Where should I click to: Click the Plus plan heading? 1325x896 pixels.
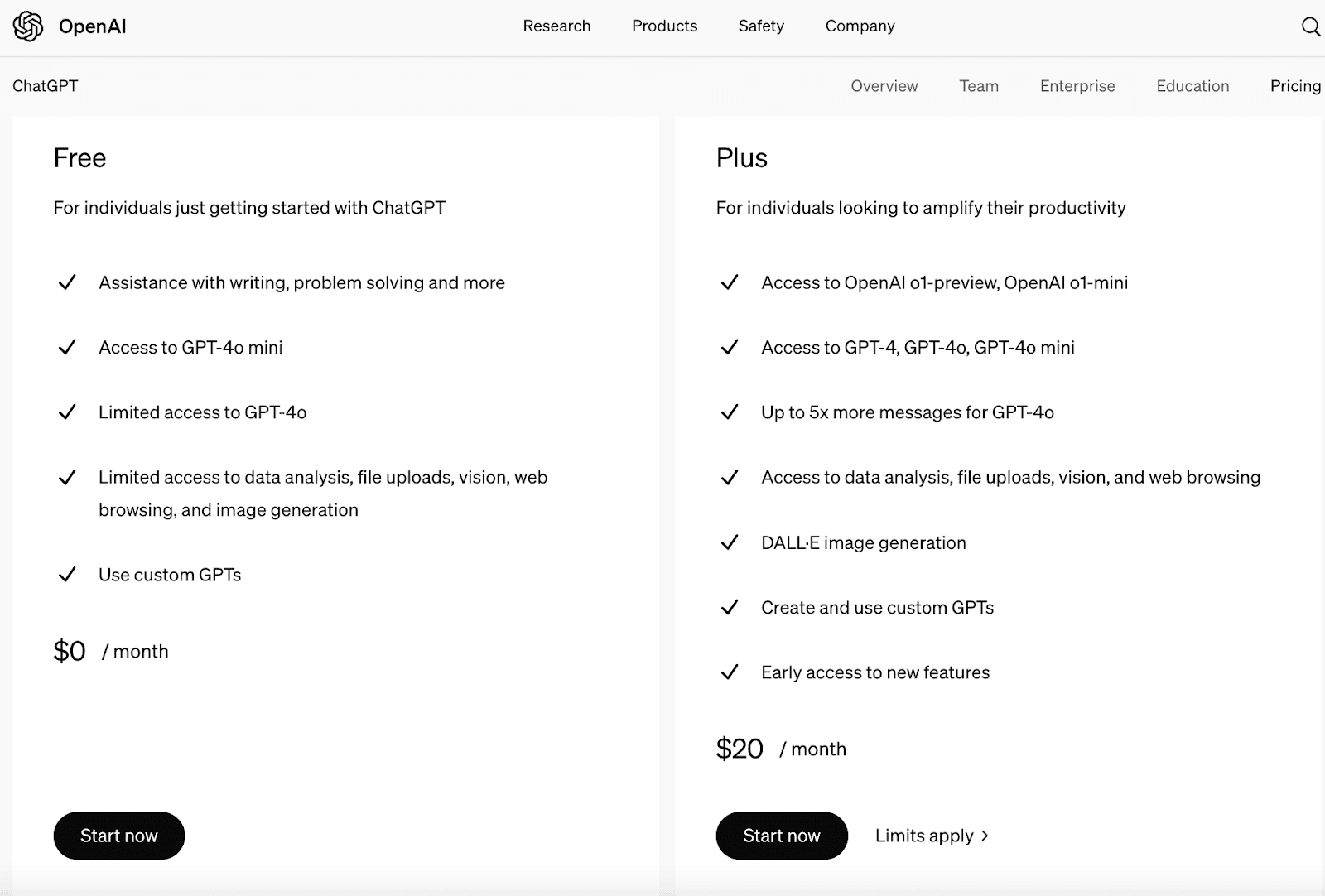(x=742, y=157)
